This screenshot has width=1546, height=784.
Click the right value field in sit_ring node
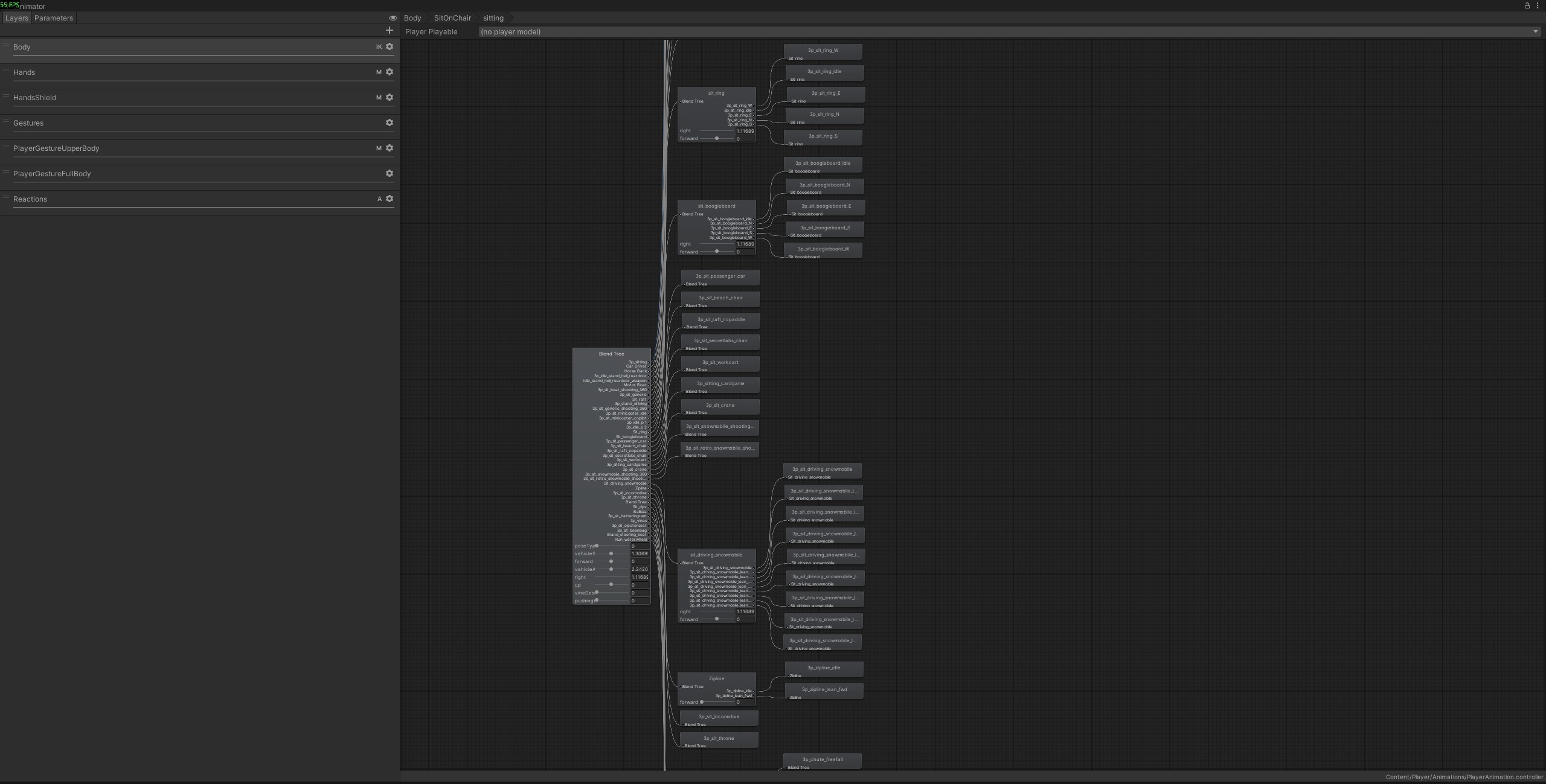point(745,131)
